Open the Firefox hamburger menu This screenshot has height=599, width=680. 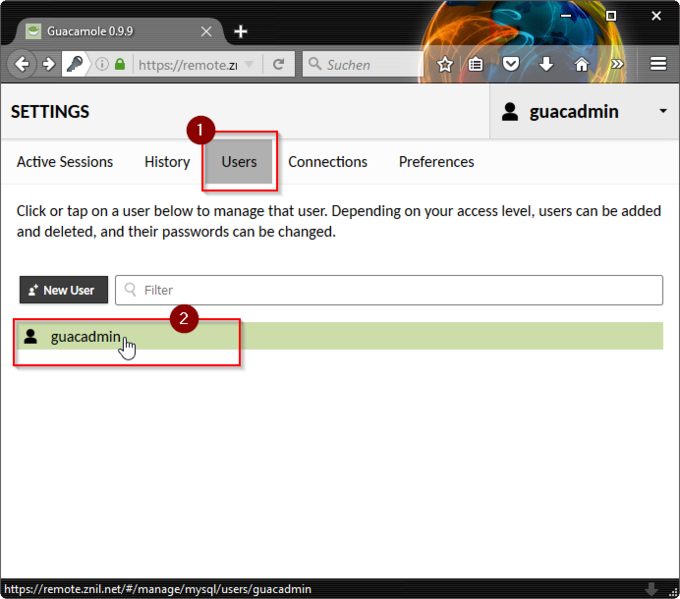point(658,64)
